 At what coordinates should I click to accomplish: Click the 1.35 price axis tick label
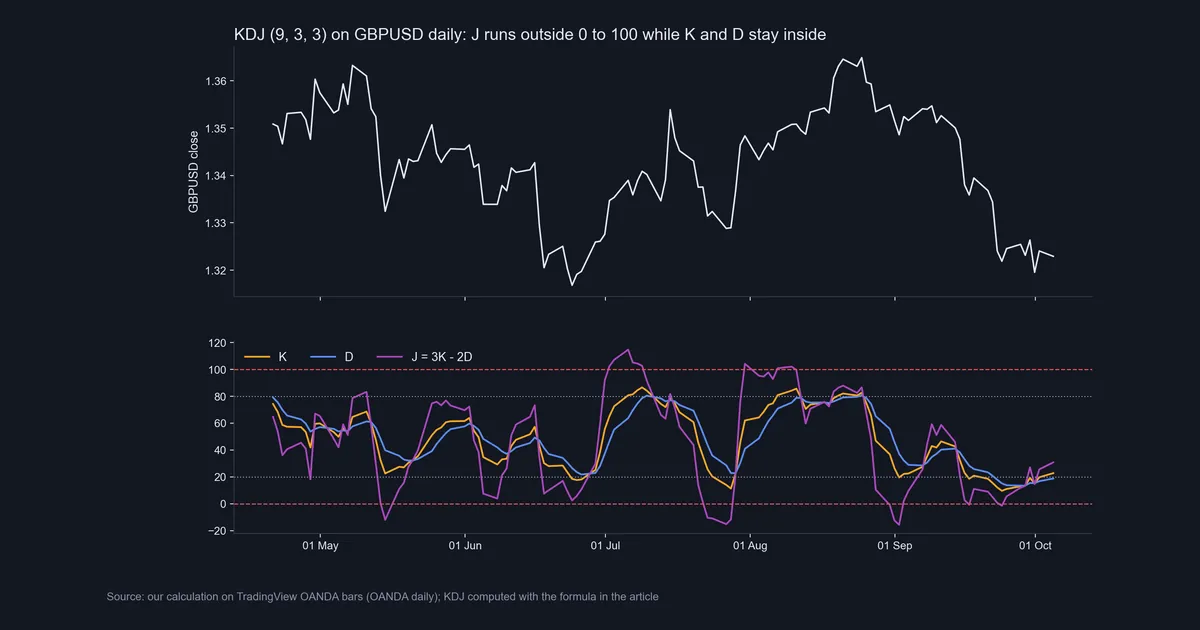(x=217, y=128)
